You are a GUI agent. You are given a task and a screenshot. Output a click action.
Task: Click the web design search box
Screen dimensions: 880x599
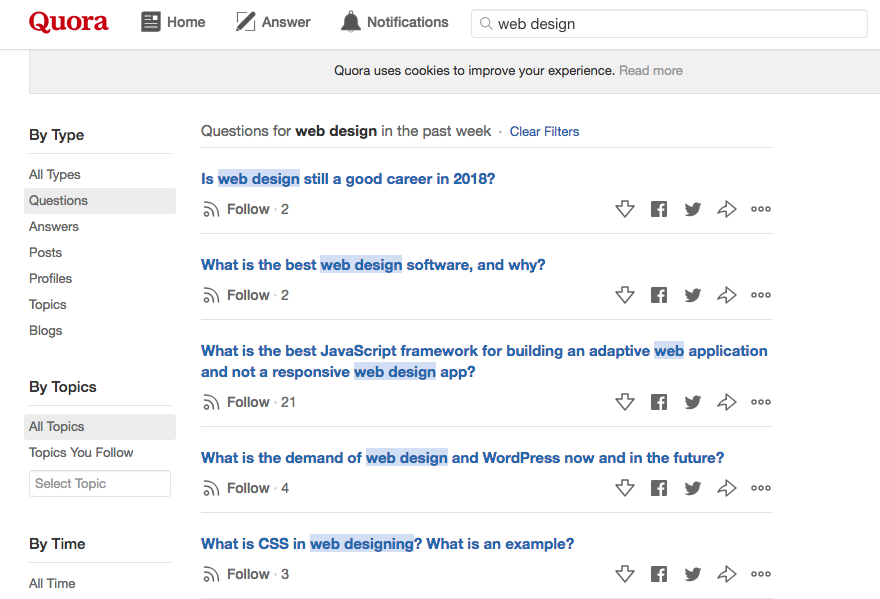point(670,24)
